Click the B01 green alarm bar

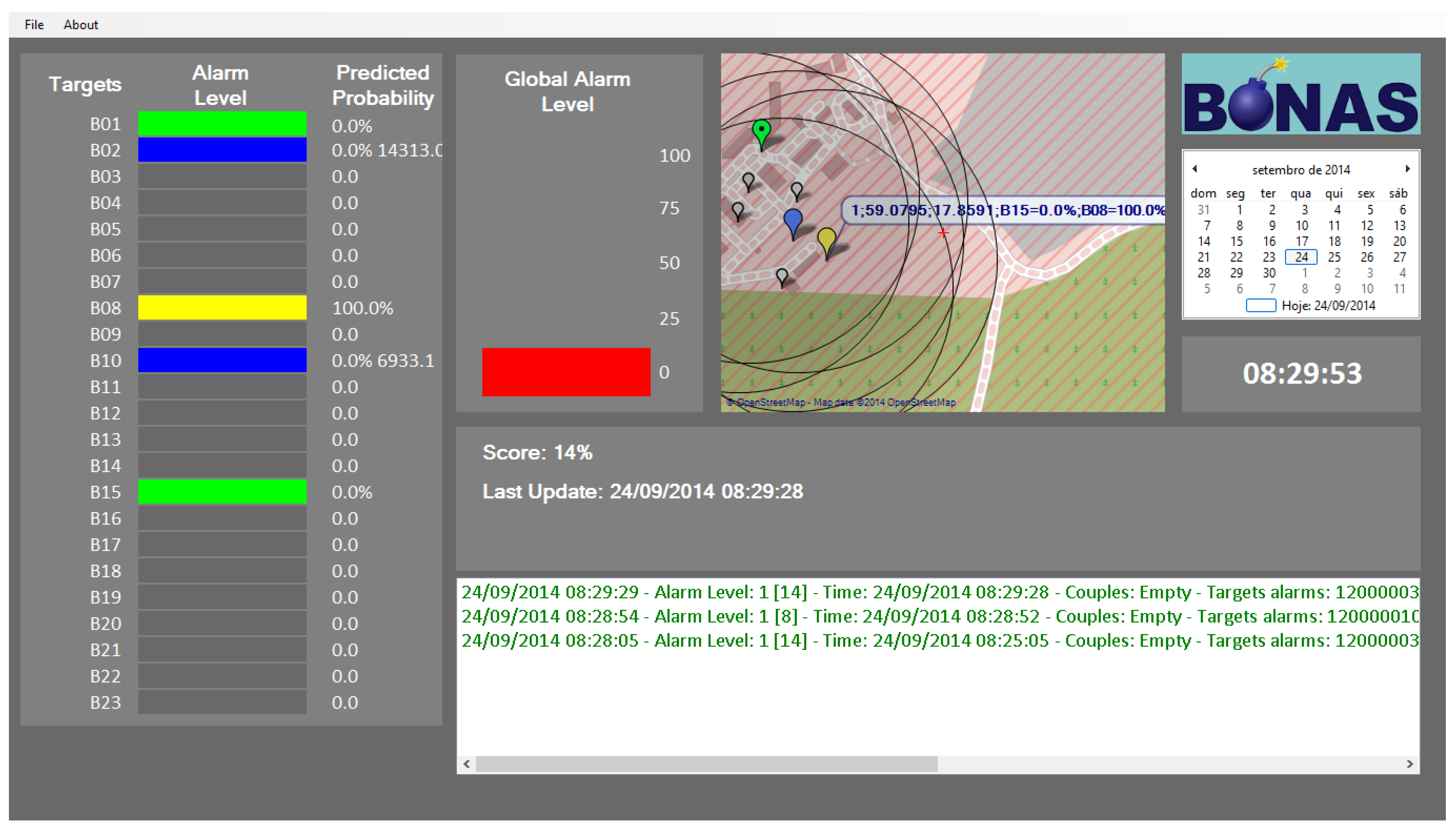(x=222, y=124)
